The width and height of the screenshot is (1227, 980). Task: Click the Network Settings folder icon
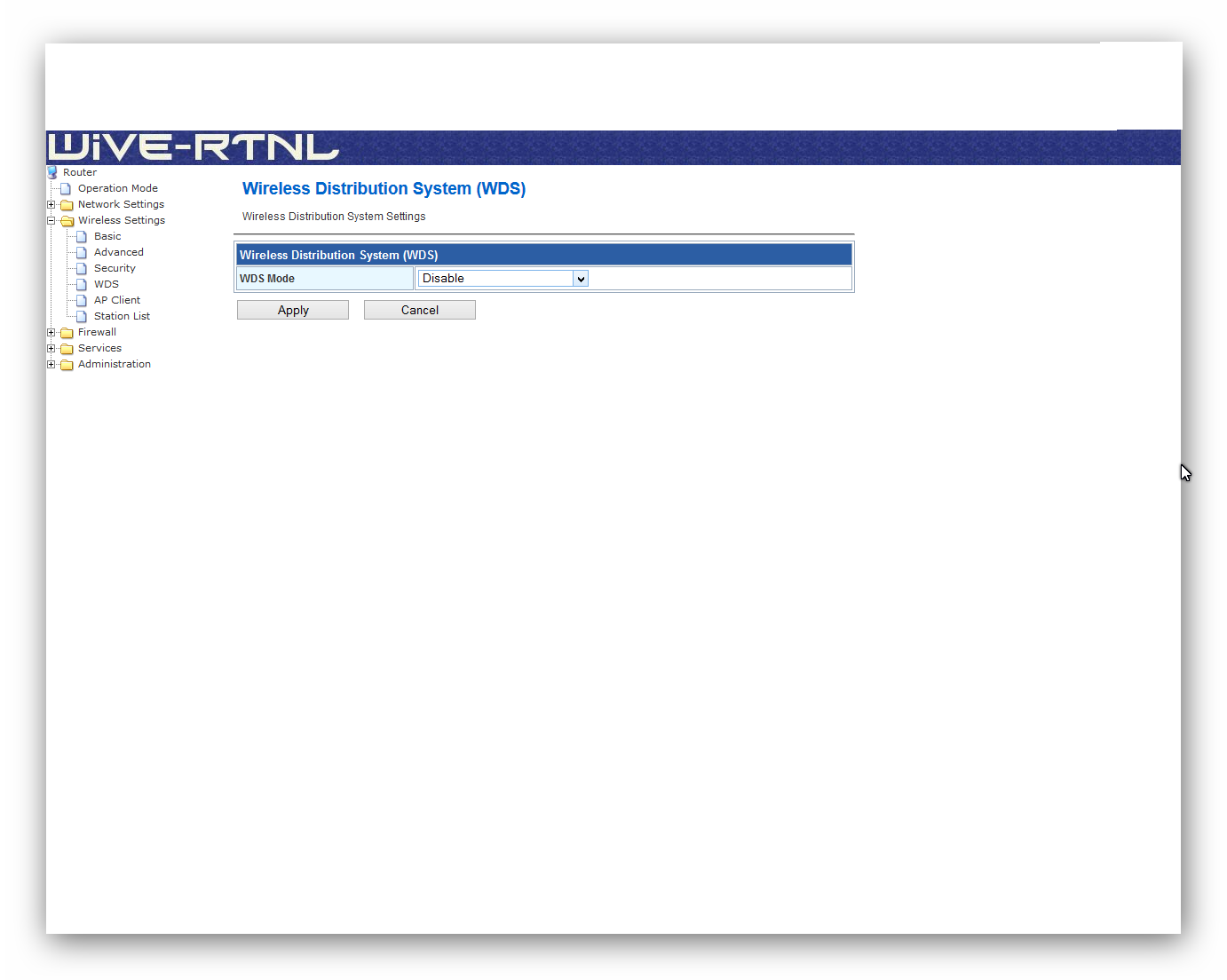[x=67, y=204]
